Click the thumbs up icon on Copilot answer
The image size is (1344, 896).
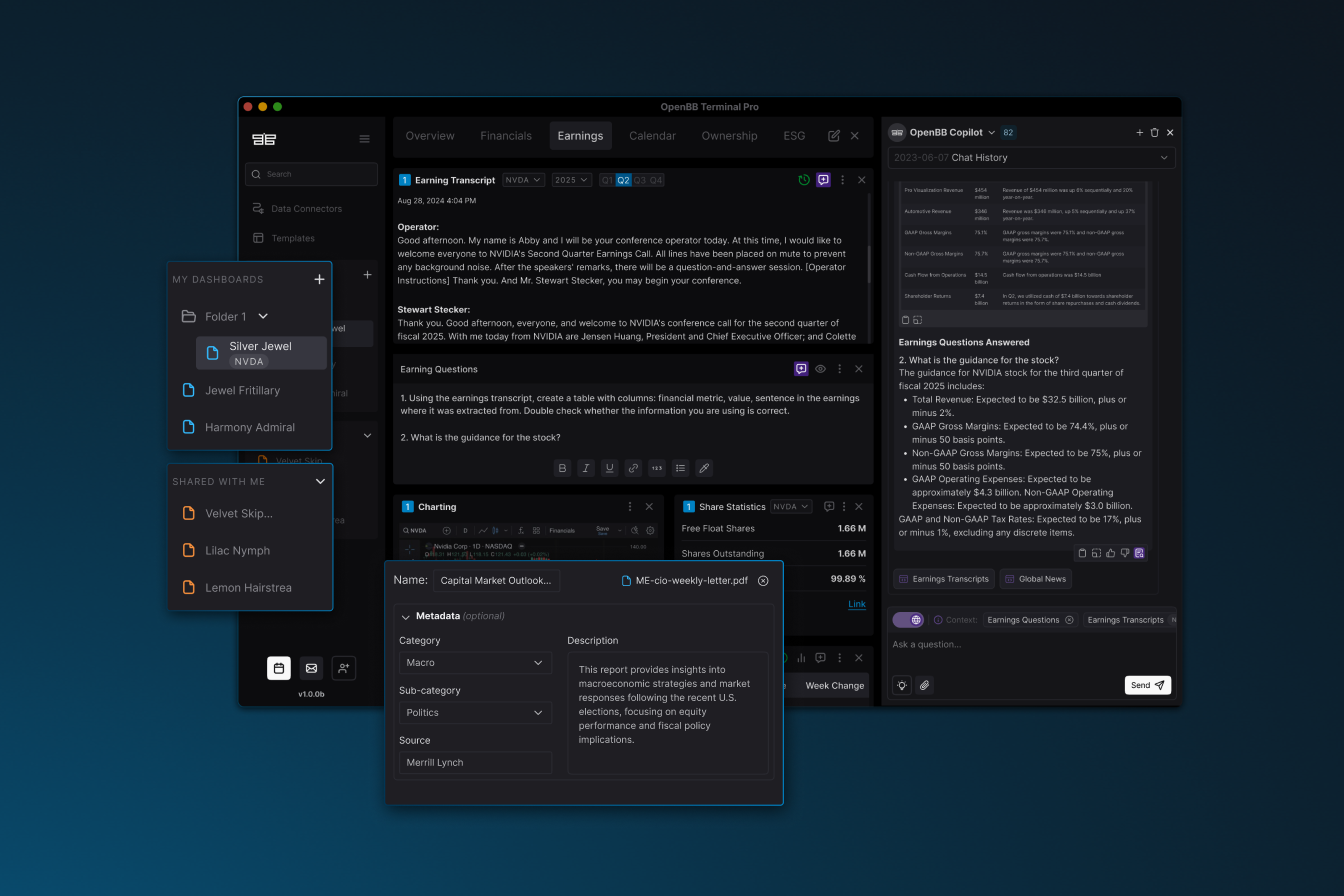click(x=1110, y=553)
